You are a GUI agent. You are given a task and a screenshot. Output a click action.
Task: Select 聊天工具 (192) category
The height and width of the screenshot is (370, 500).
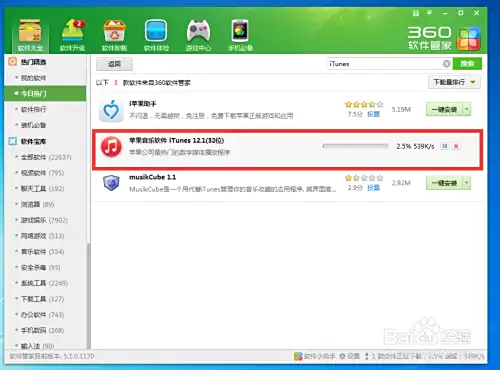click(42, 189)
